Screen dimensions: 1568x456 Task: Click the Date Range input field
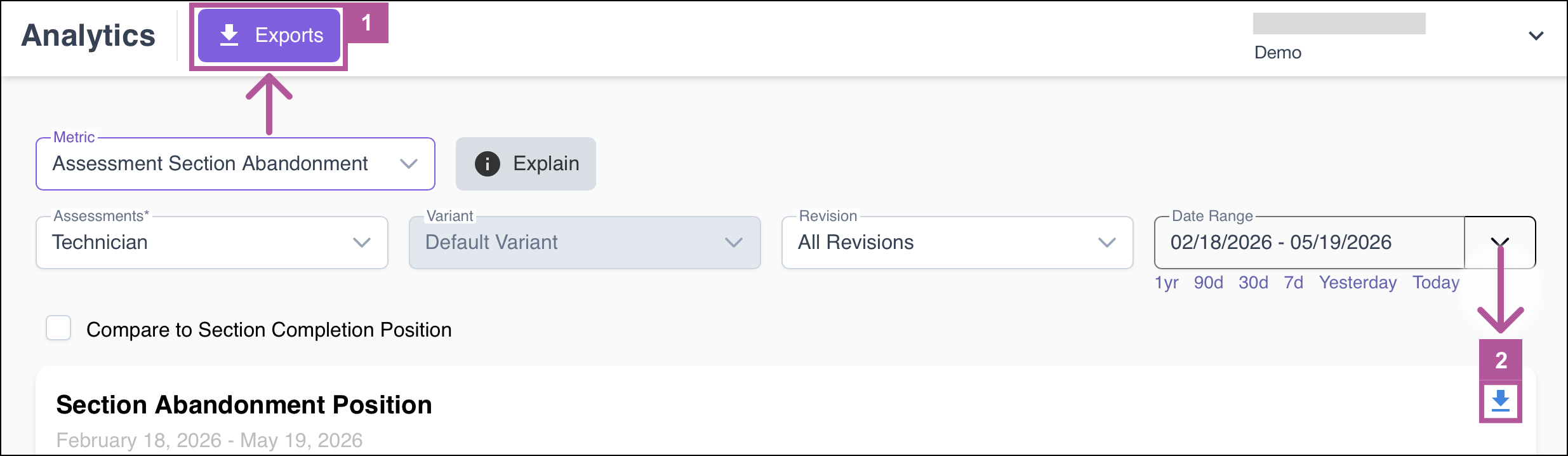tap(1310, 243)
